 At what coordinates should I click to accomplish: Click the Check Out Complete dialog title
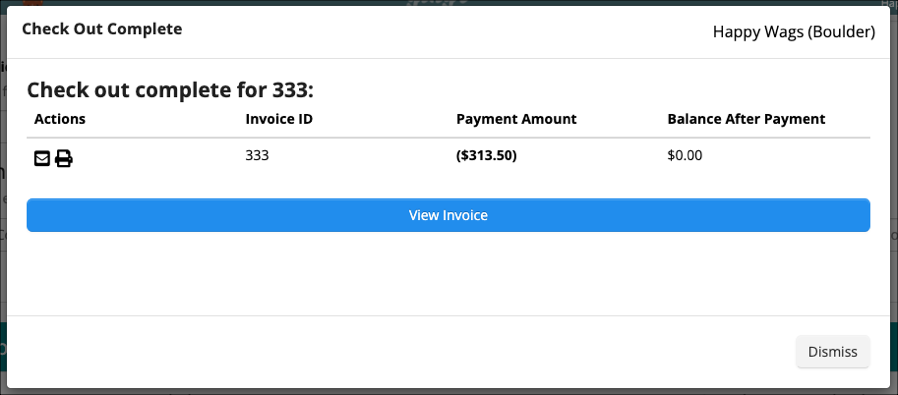point(102,29)
